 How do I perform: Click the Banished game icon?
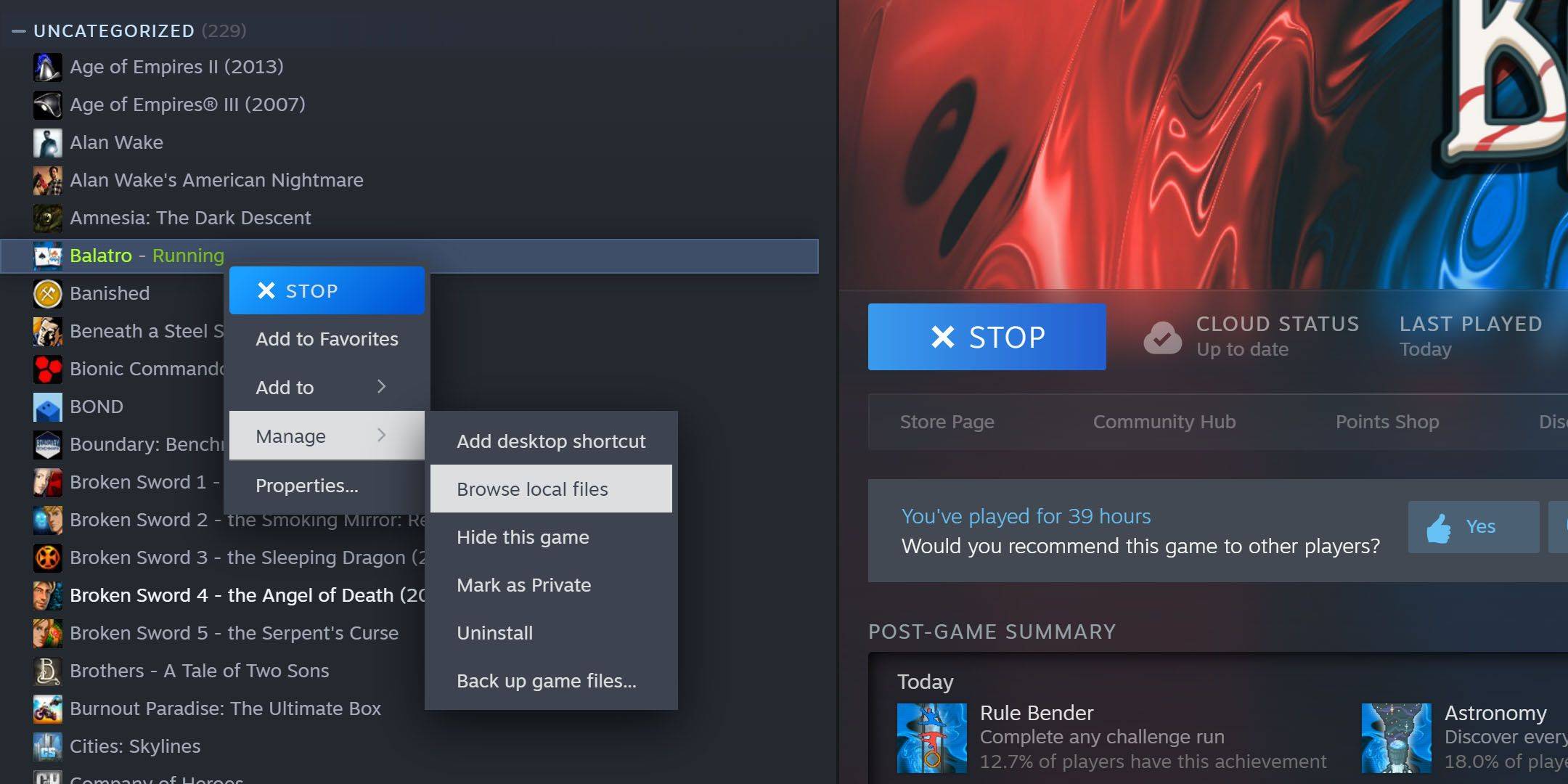coord(47,293)
